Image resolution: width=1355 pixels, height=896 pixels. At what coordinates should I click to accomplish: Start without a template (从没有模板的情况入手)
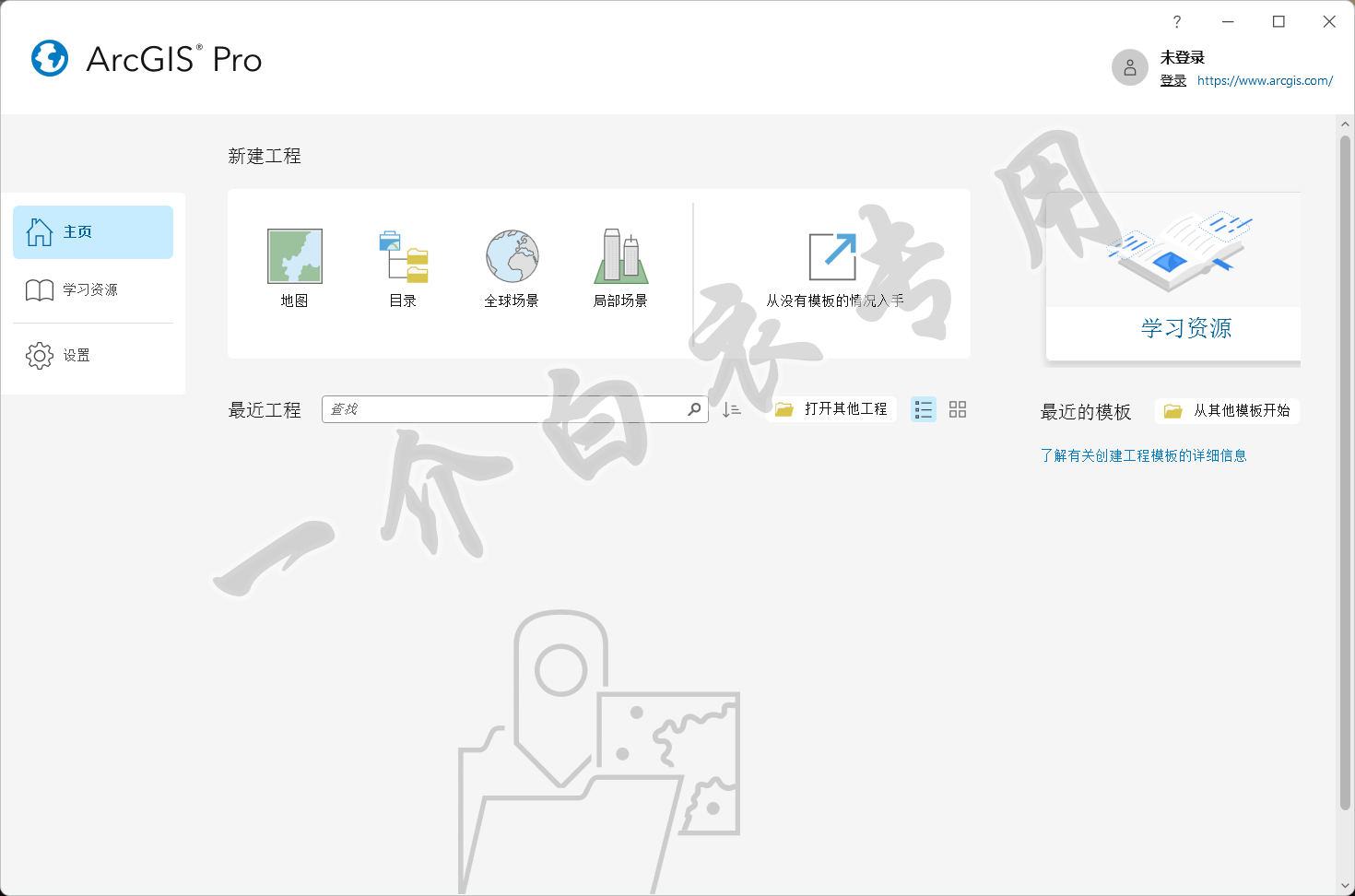pyautogui.click(x=834, y=268)
